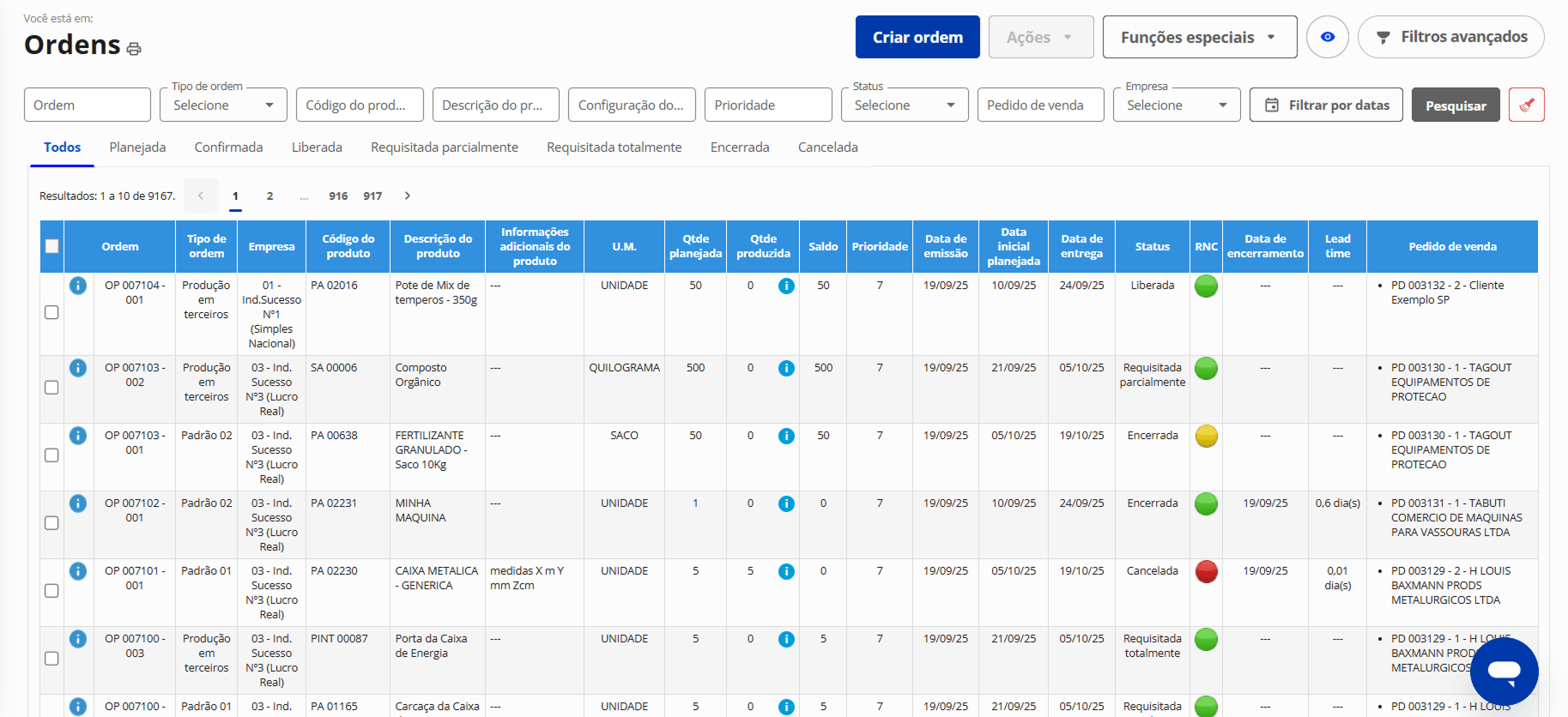The height and width of the screenshot is (717, 1568).
Task: Click red RNC indicator for Cancelada order
Action: coord(1206,571)
